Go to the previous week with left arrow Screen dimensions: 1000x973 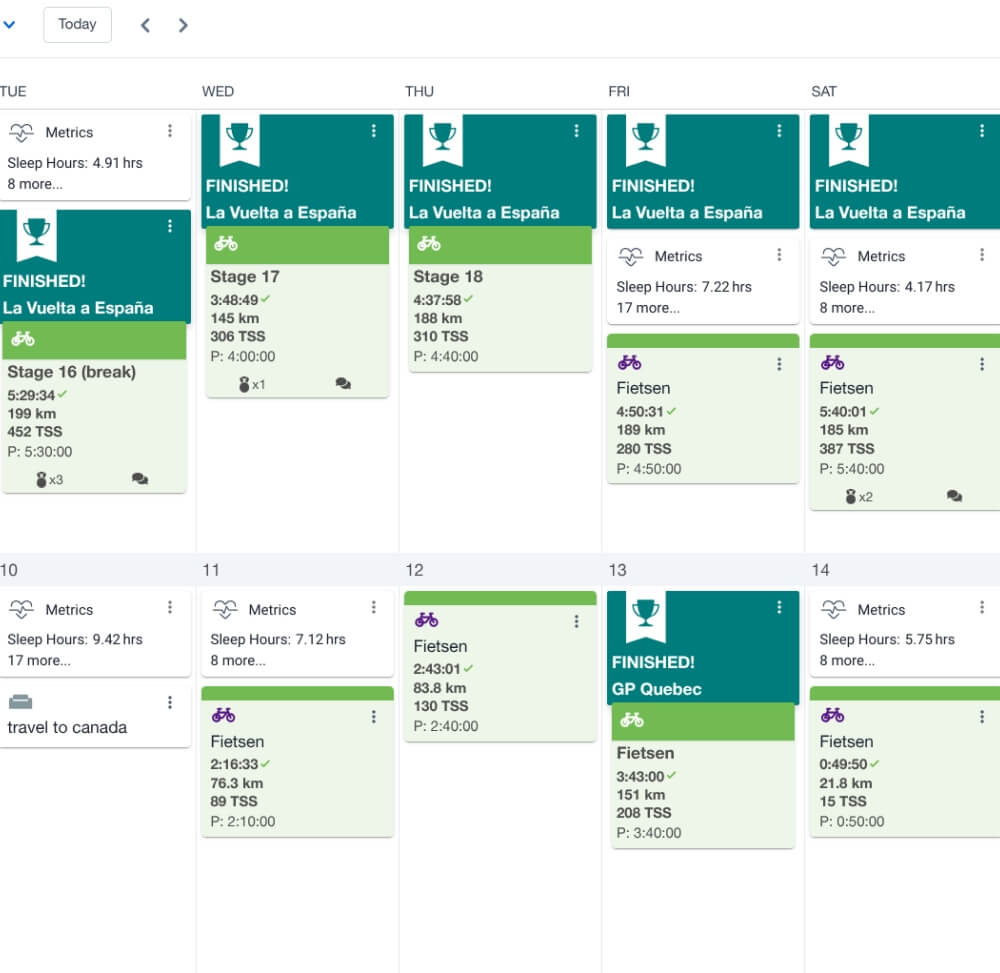pyautogui.click(x=145, y=25)
